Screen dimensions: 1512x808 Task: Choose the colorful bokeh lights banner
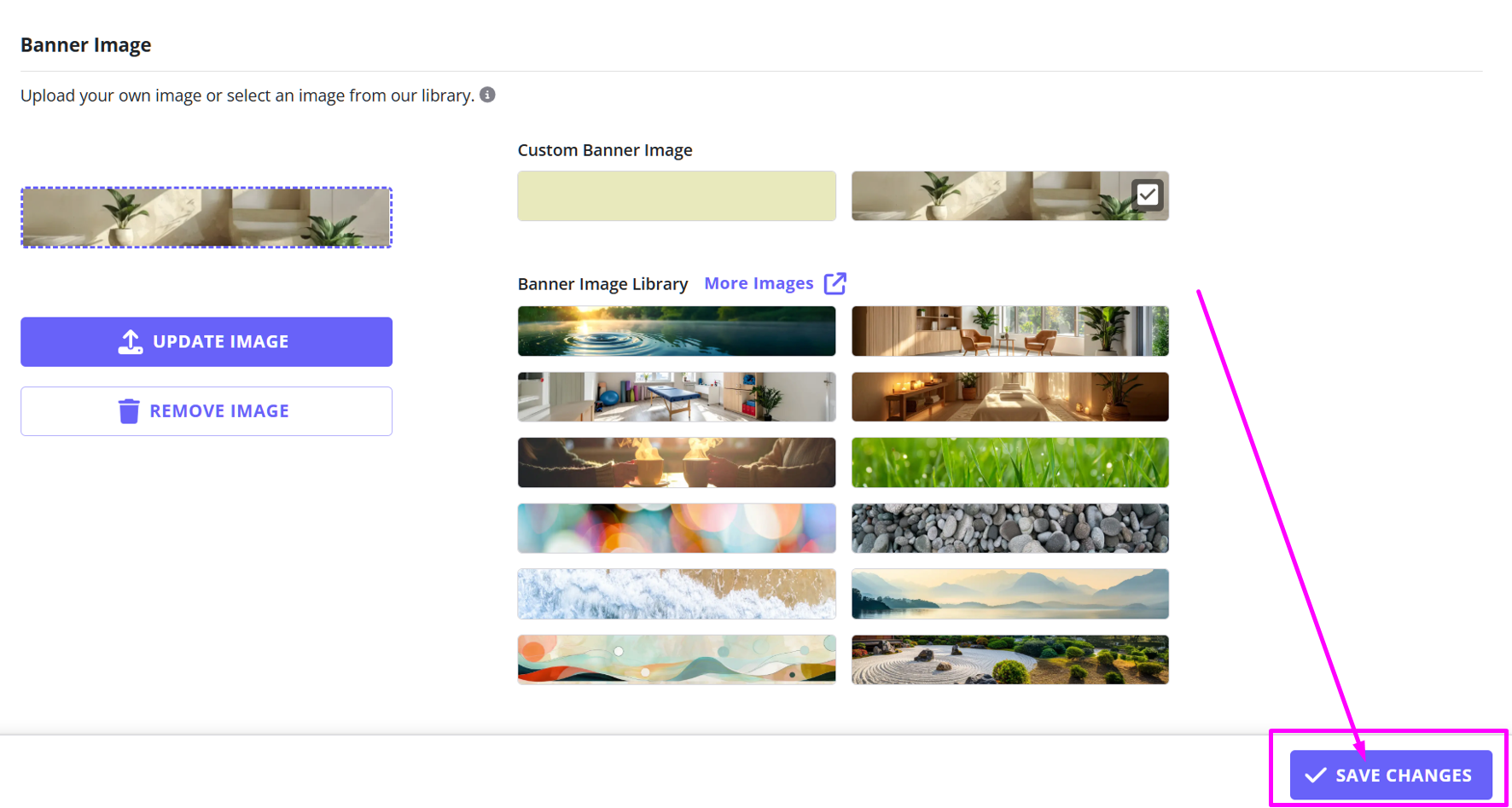tap(676, 528)
